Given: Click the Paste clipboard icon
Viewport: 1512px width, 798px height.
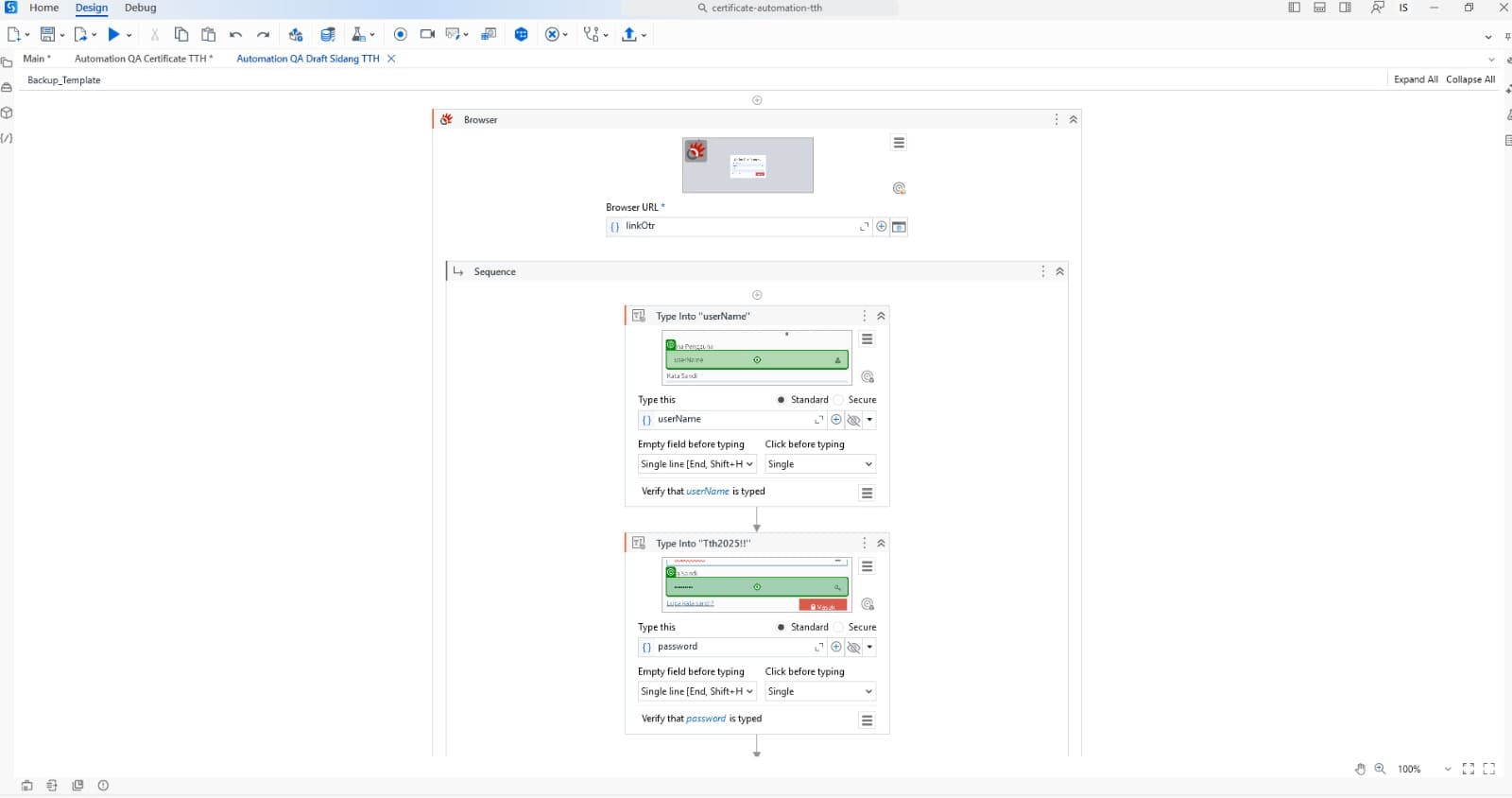Looking at the screenshot, I should (209, 34).
